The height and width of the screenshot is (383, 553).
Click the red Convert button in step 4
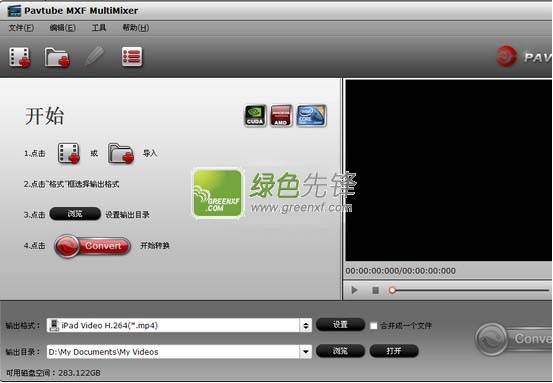click(93, 246)
